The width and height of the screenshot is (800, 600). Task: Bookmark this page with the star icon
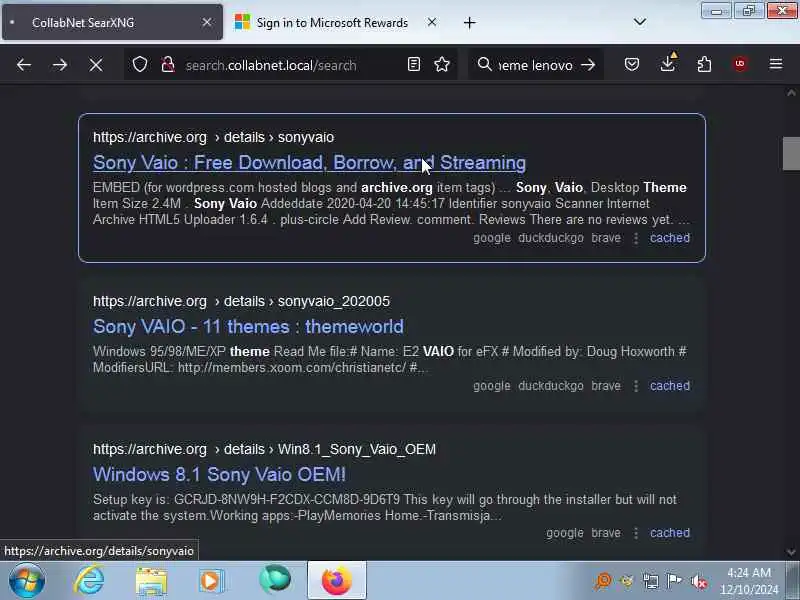pos(442,64)
